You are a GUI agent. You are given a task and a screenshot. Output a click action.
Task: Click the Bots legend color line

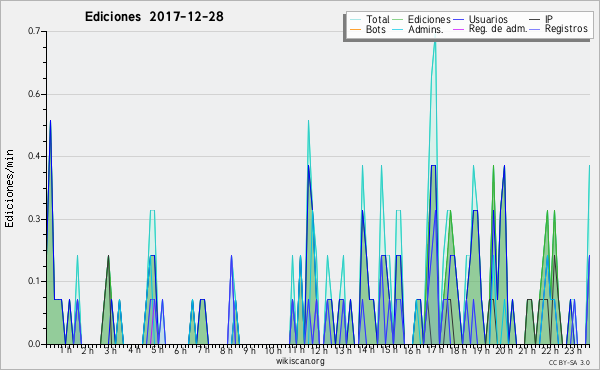click(x=355, y=29)
